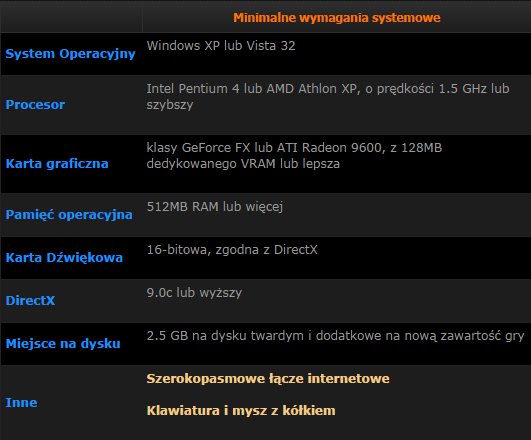Select the 'Karta Dźwiękowa' label

click(x=64, y=257)
